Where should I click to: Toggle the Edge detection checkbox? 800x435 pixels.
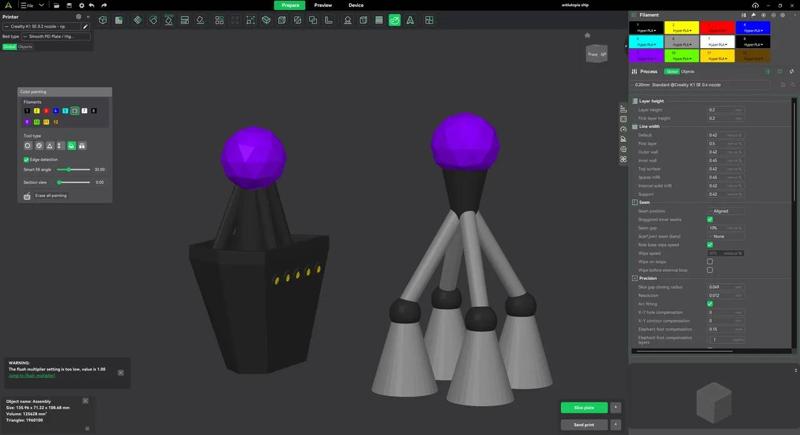pos(26,160)
